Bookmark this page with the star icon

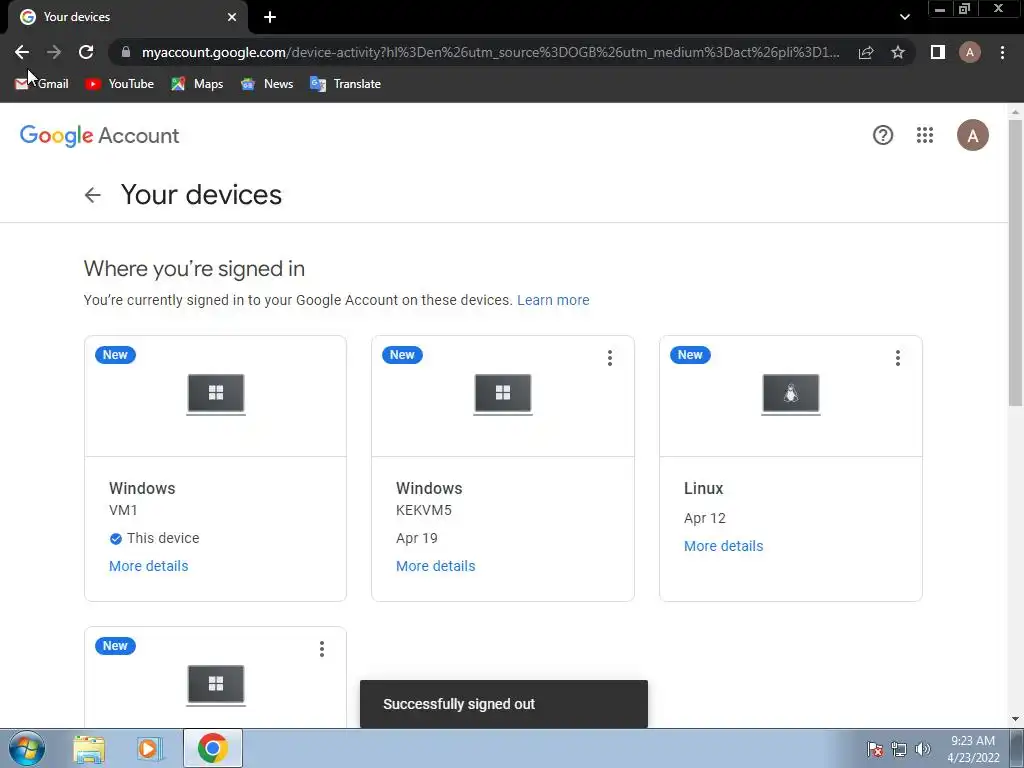(898, 52)
